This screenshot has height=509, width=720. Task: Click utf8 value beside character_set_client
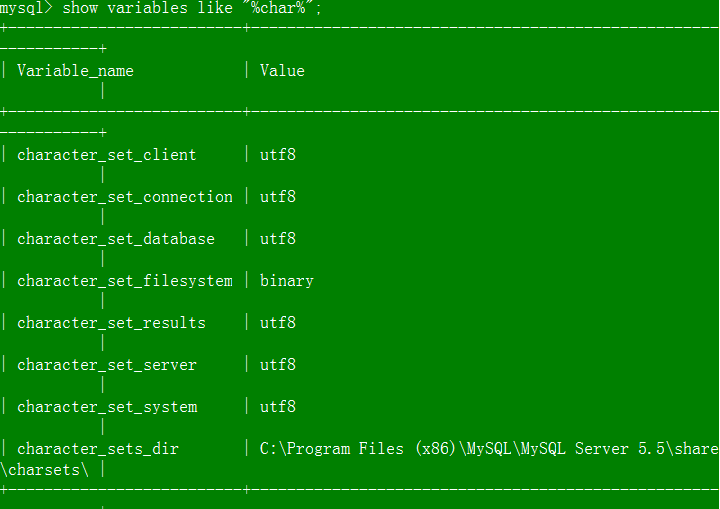(x=278, y=155)
